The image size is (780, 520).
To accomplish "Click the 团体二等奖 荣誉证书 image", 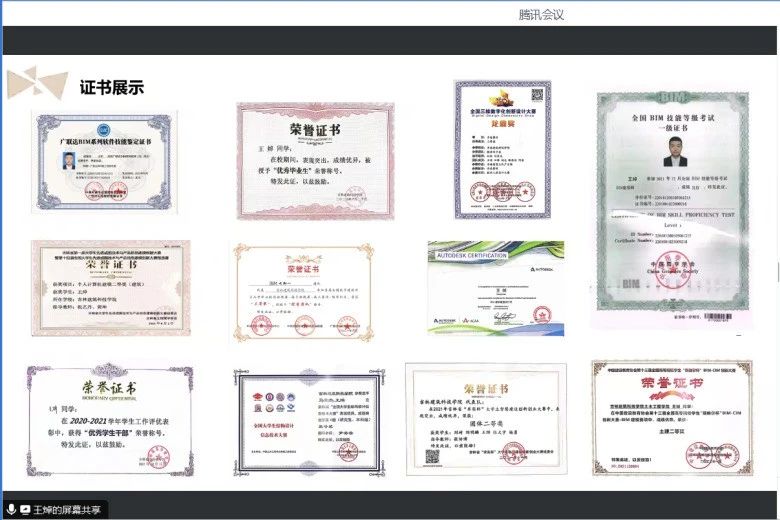I will (485, 418).
